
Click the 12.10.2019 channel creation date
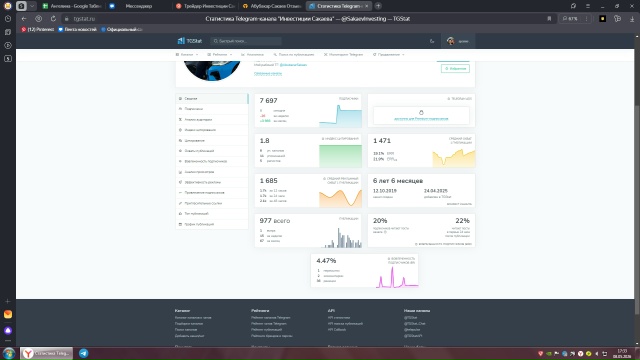tap(384, 191)
